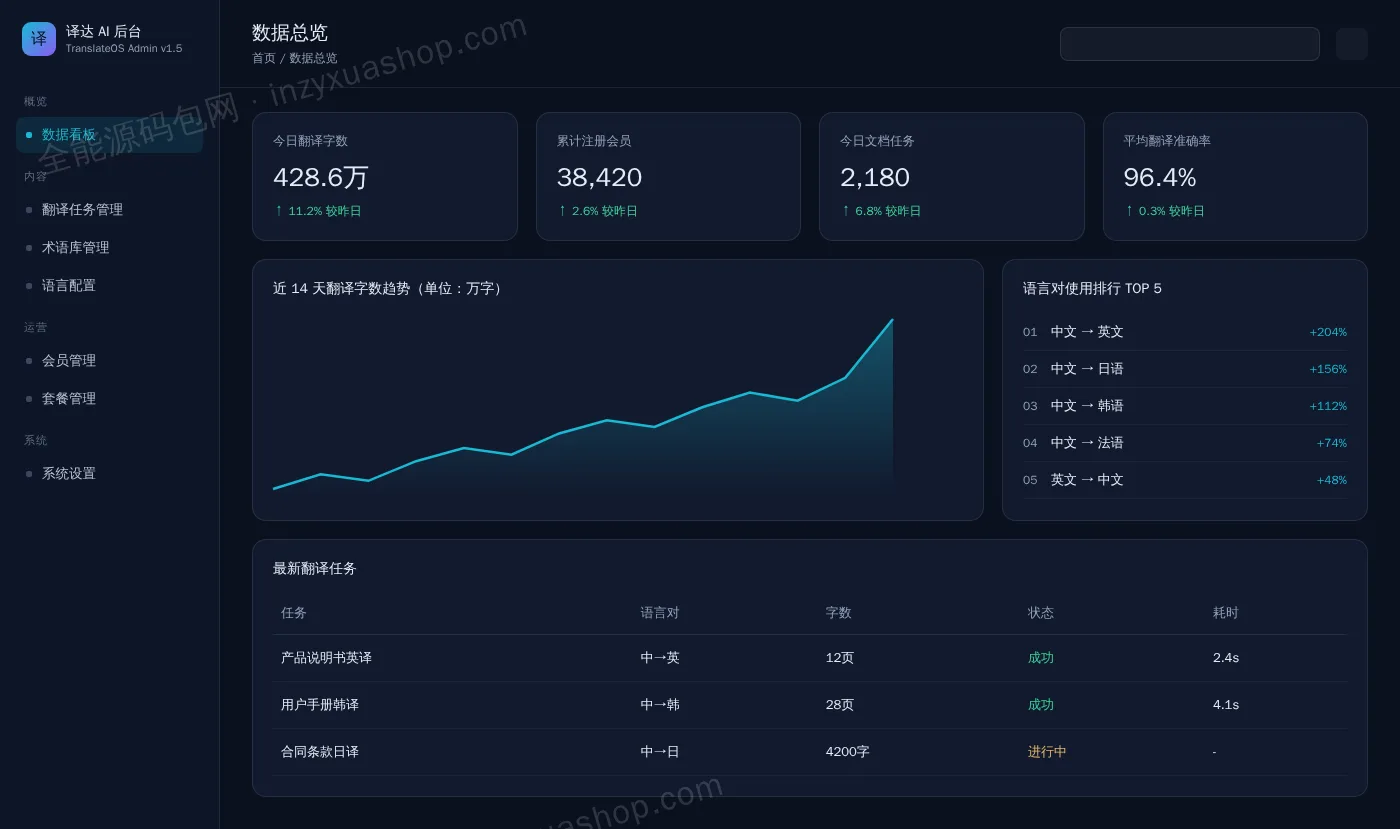Select 语言配置 in the sidebar
This screenshot has width=1400, height=829.
(109, 286)
